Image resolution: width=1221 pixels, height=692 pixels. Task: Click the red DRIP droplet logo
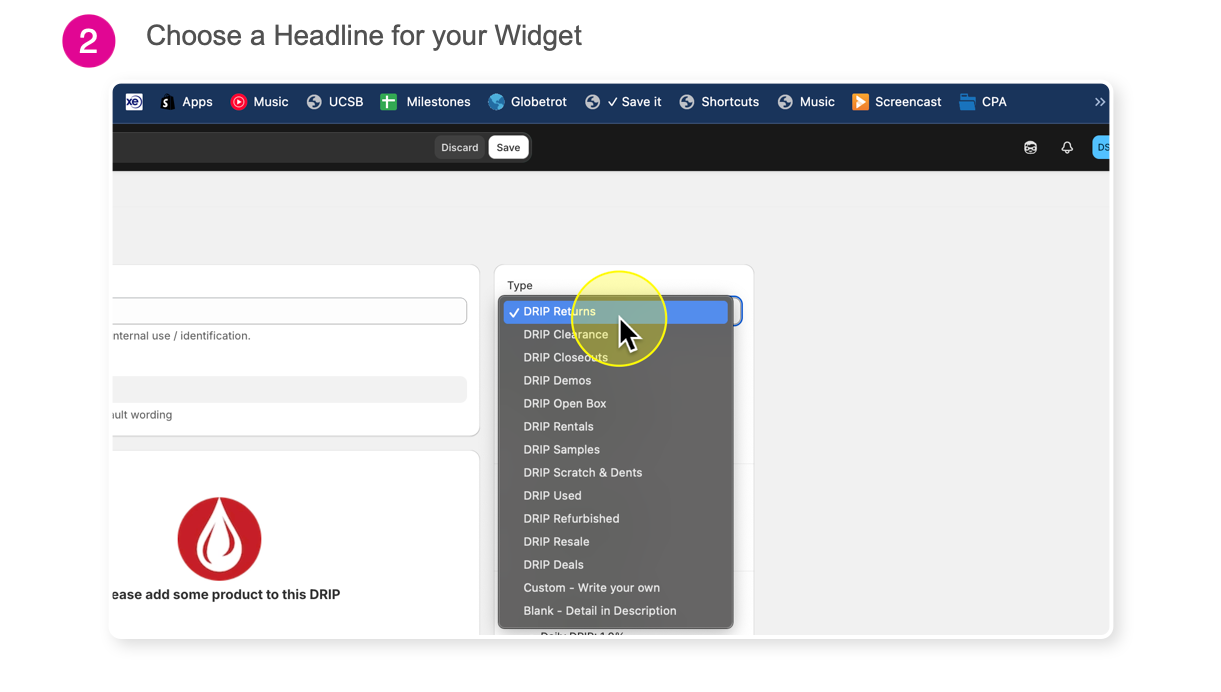[x=219, y=539]
